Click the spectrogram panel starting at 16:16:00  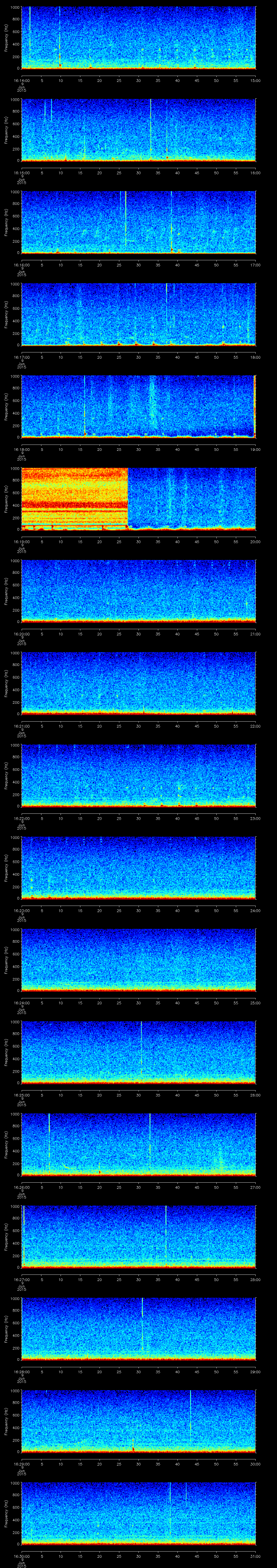(138, 222)
